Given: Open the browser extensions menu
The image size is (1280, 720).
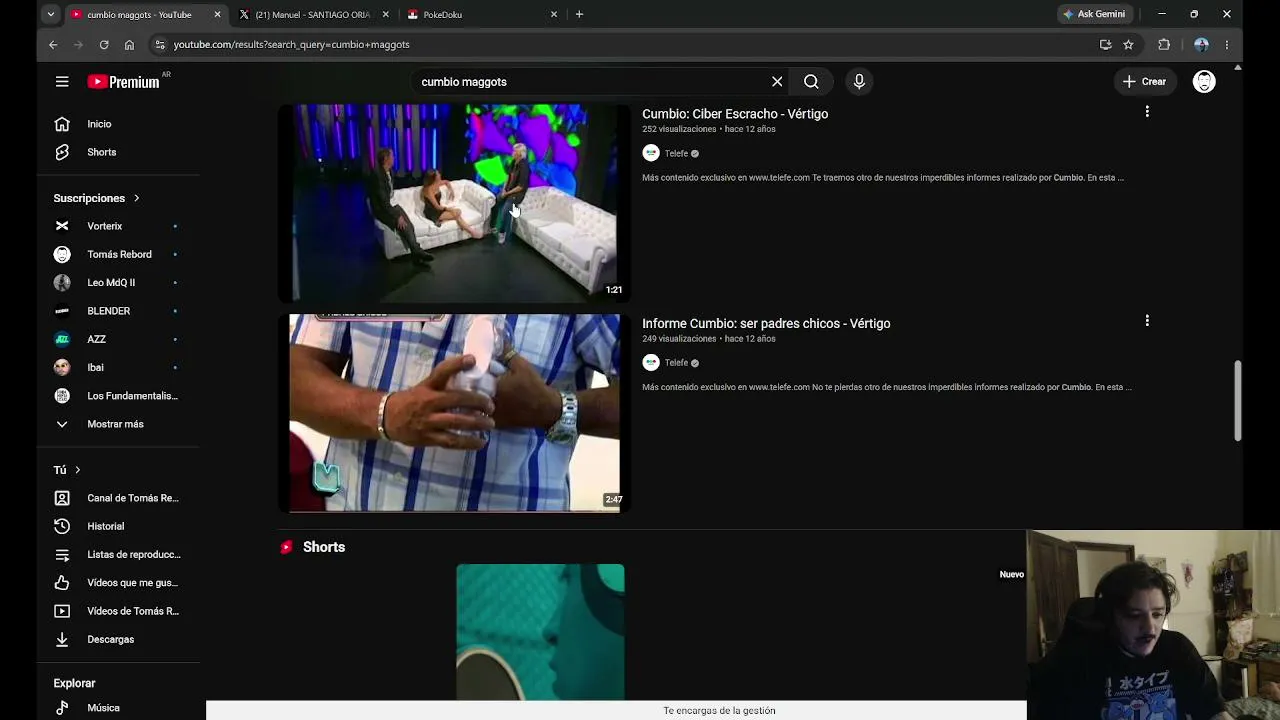Looking at the screenshot, I should point(1164,45).
